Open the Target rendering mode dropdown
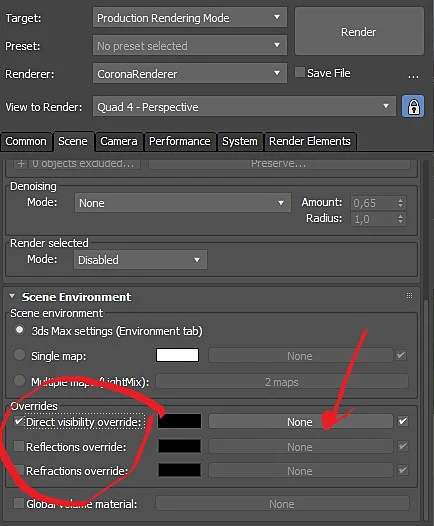 coord(190,17)
